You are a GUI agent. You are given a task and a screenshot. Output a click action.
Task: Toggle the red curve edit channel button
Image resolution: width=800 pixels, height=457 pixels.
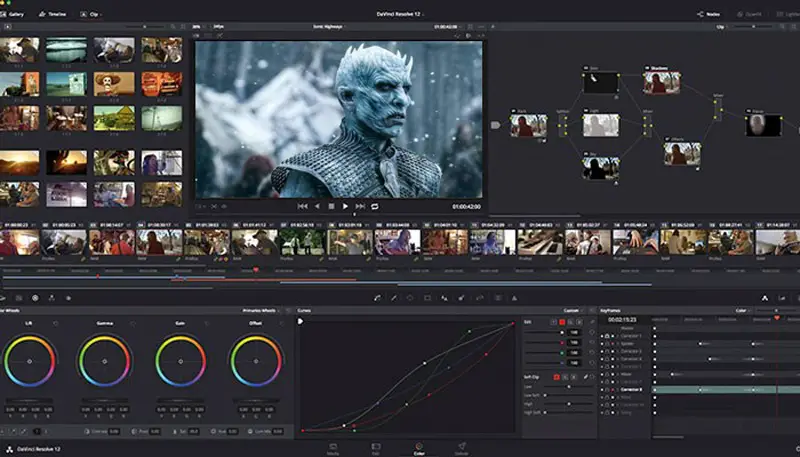pyautogui.click(x=562, y=322)
